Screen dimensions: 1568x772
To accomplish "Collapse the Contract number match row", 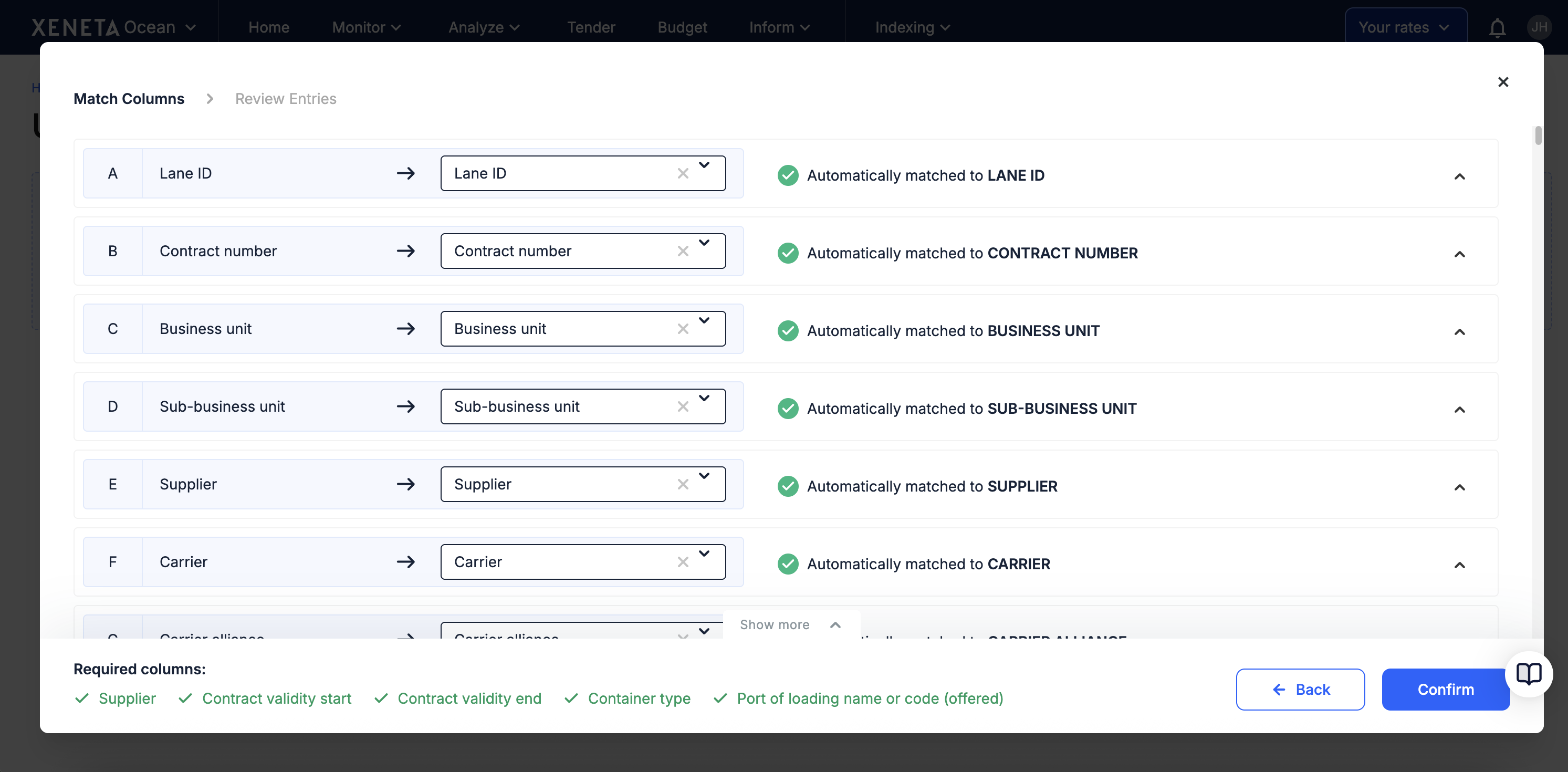I will pos(1459,254).
